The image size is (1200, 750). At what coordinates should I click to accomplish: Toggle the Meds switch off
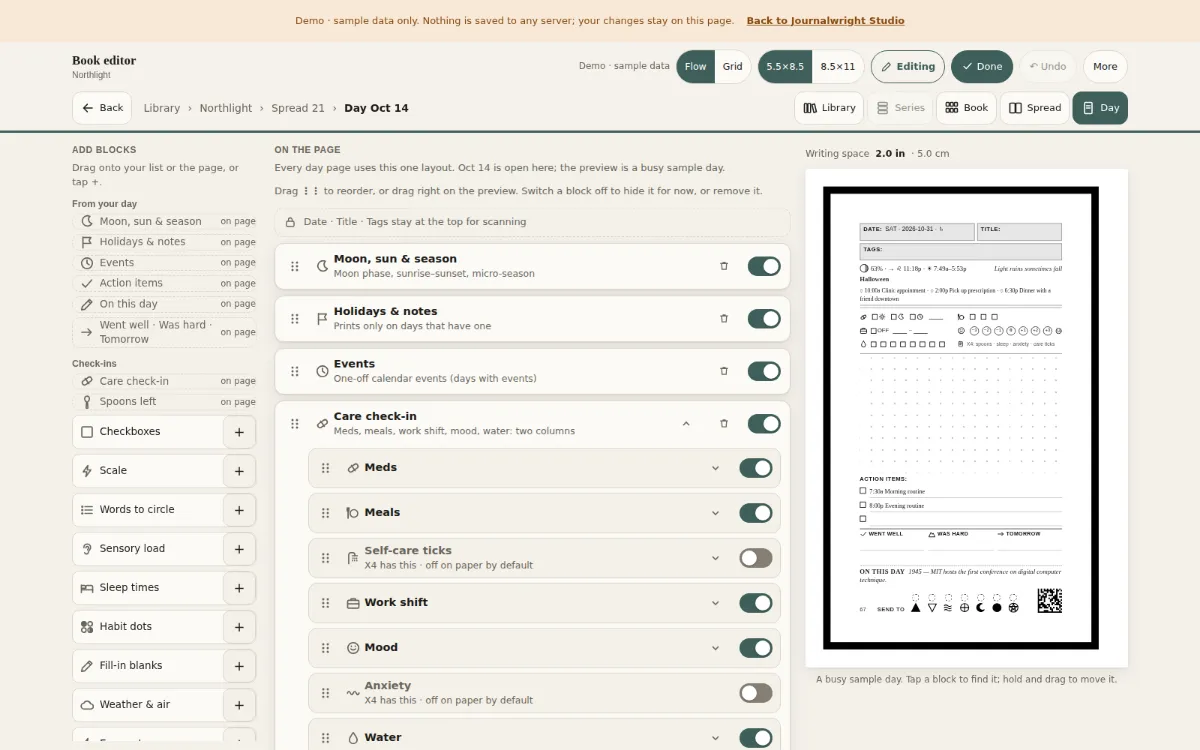[x=756, y=468]
